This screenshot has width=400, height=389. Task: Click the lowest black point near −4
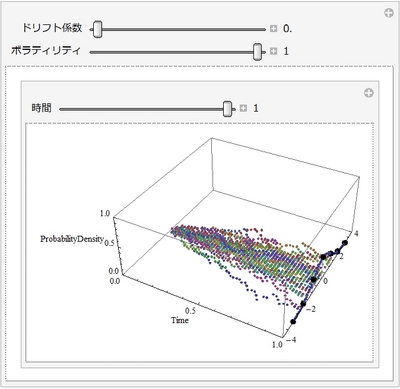(x=293, y=322)
